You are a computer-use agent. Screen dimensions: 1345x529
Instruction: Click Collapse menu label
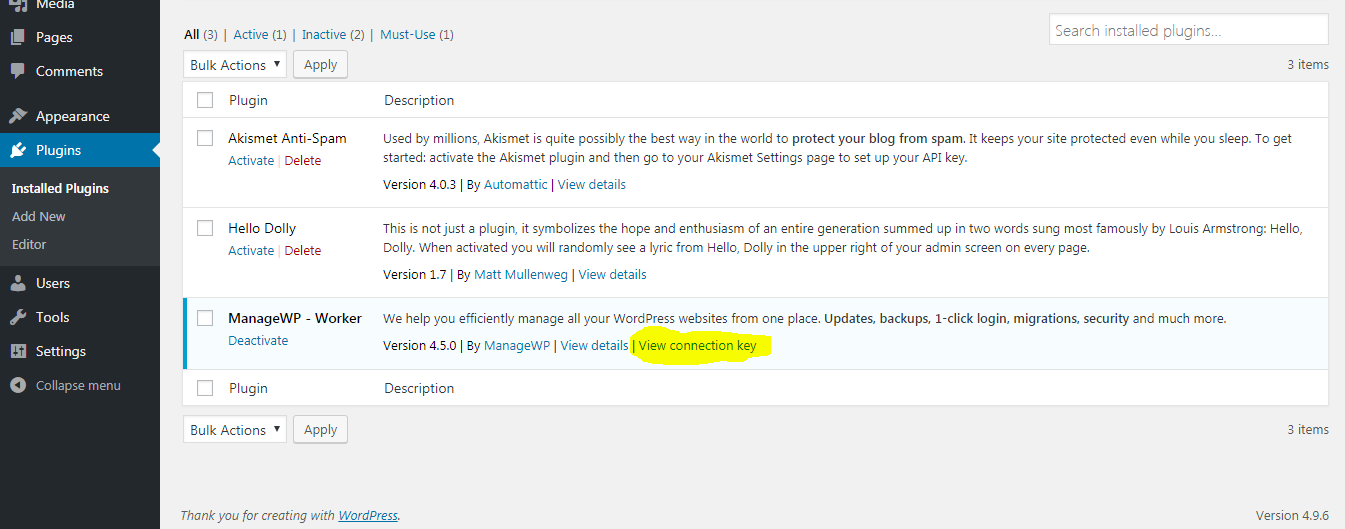(78, 386)
